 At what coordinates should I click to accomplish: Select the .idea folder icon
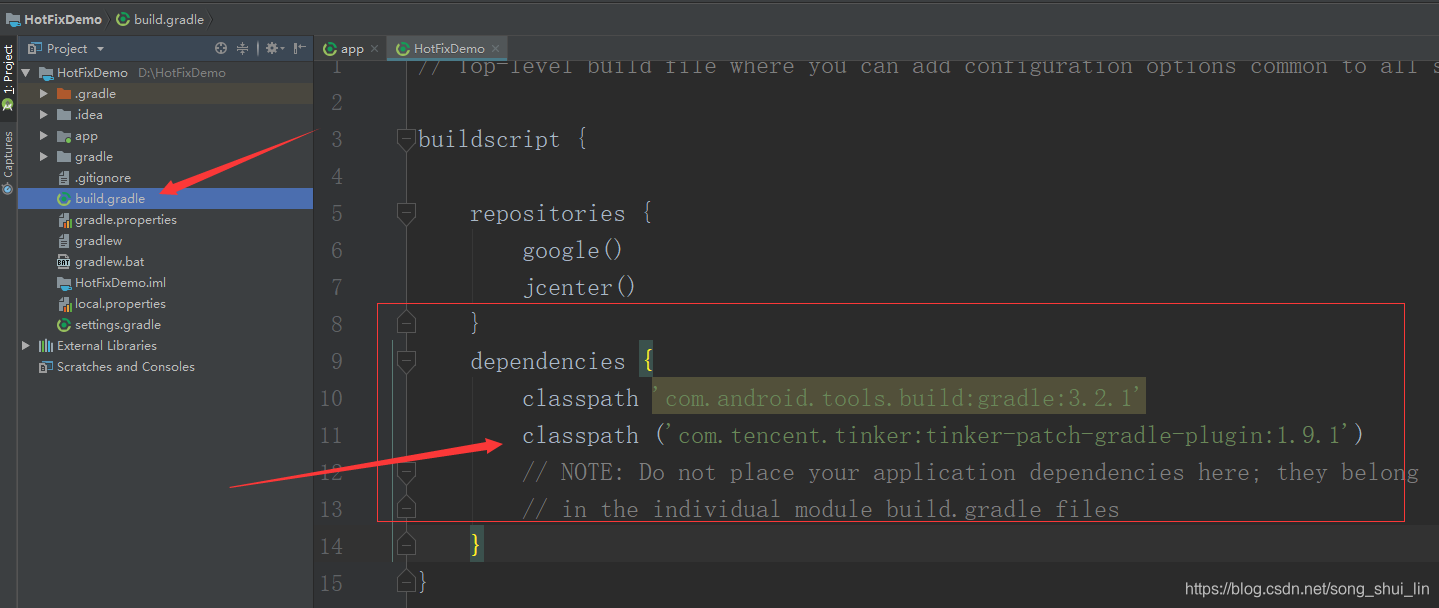coord(64,115)
